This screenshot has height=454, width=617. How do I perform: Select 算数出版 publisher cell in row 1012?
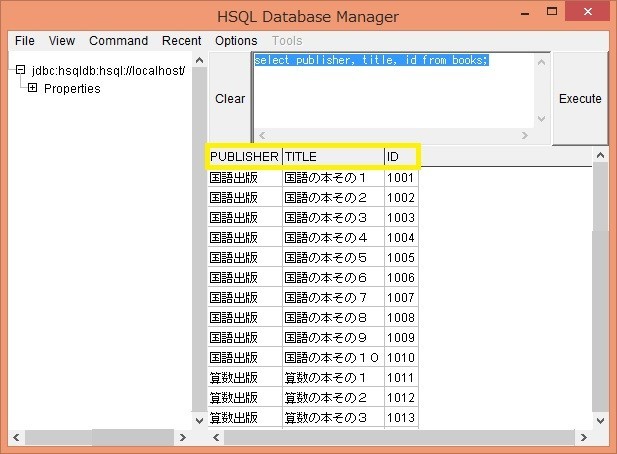245,397
